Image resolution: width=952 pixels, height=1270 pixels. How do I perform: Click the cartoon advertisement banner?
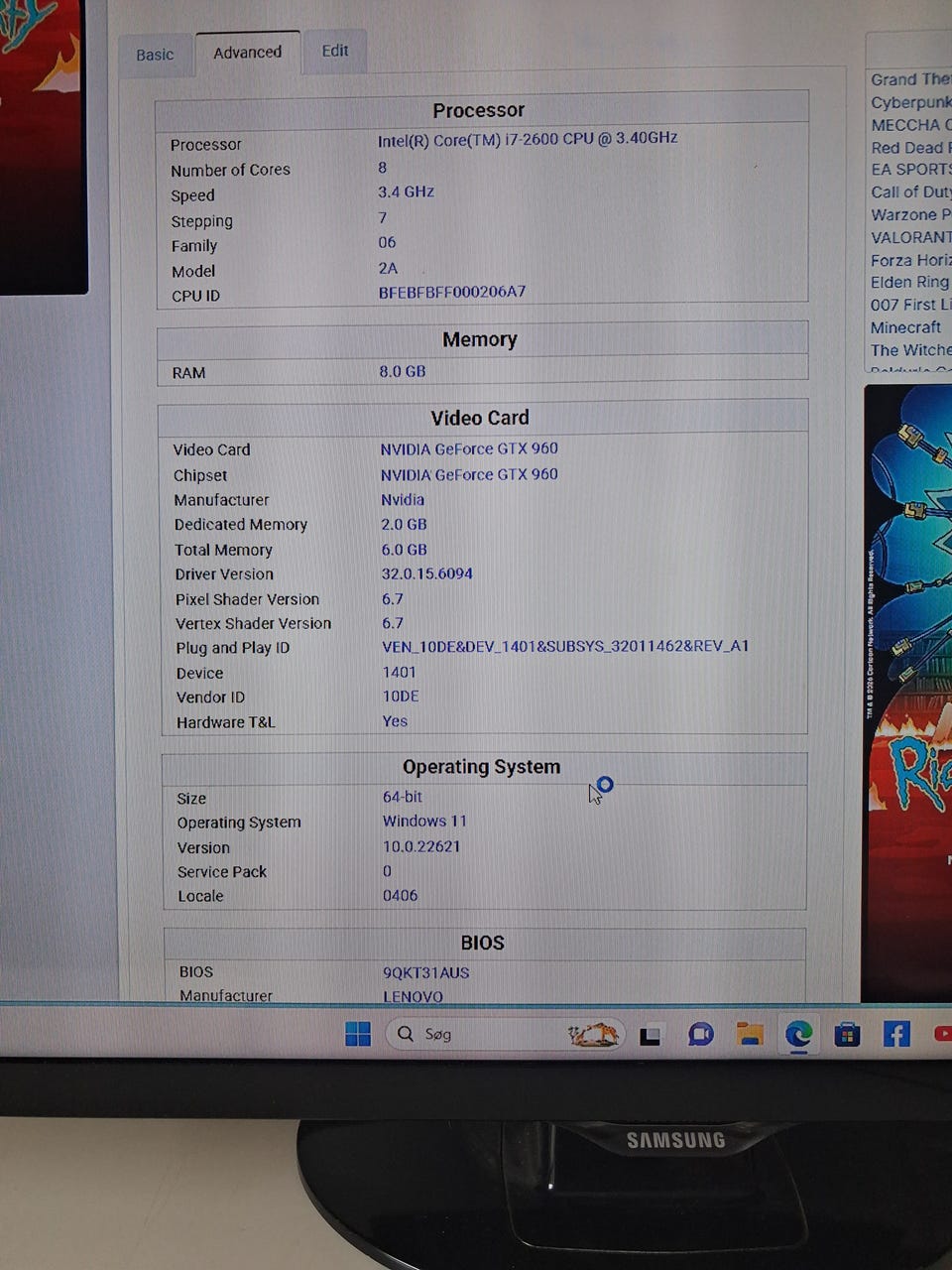907,693
